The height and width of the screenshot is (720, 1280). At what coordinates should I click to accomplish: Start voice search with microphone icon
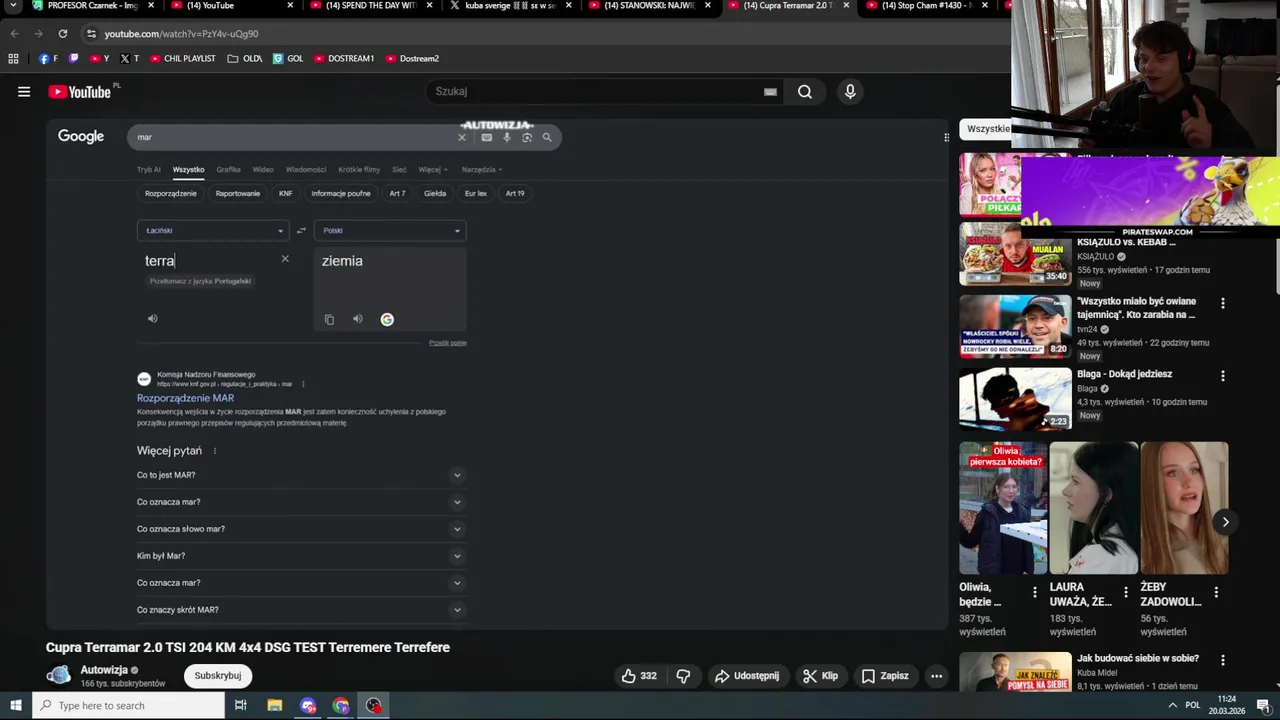click(850, 92)
